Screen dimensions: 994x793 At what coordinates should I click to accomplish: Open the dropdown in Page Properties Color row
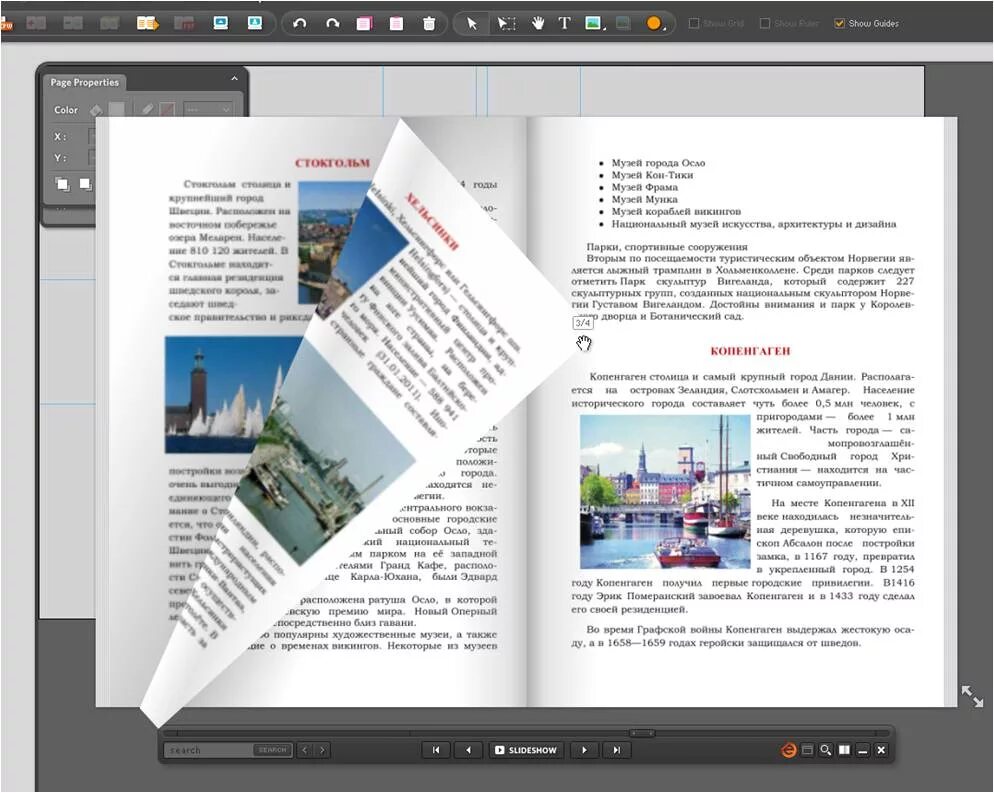tap(208, 110)
